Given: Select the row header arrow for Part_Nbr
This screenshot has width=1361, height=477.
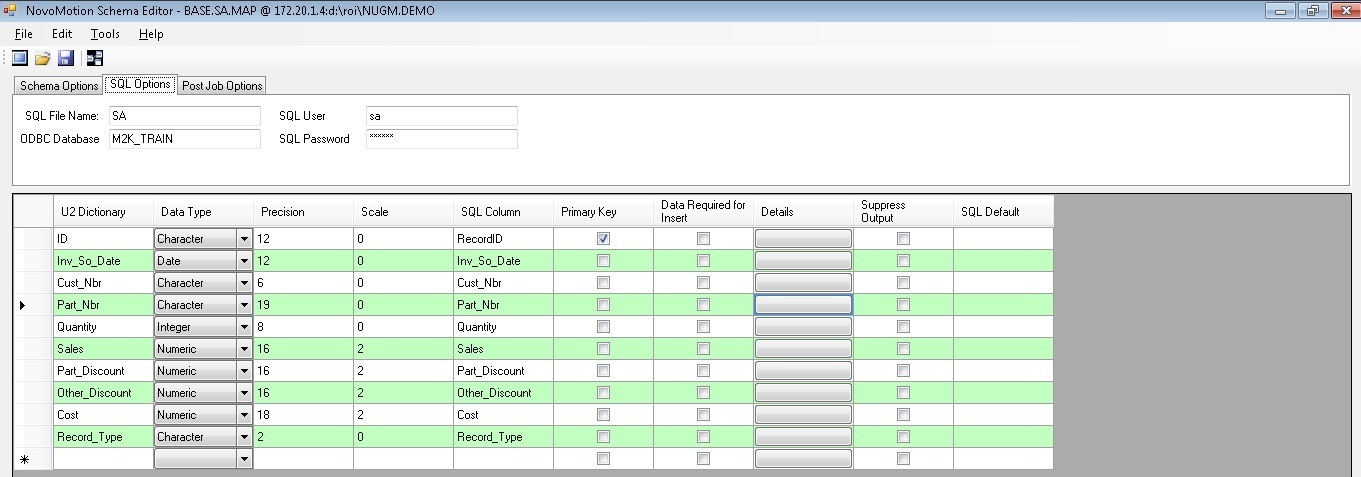Looking at the screenshot, I should point(23,305).
